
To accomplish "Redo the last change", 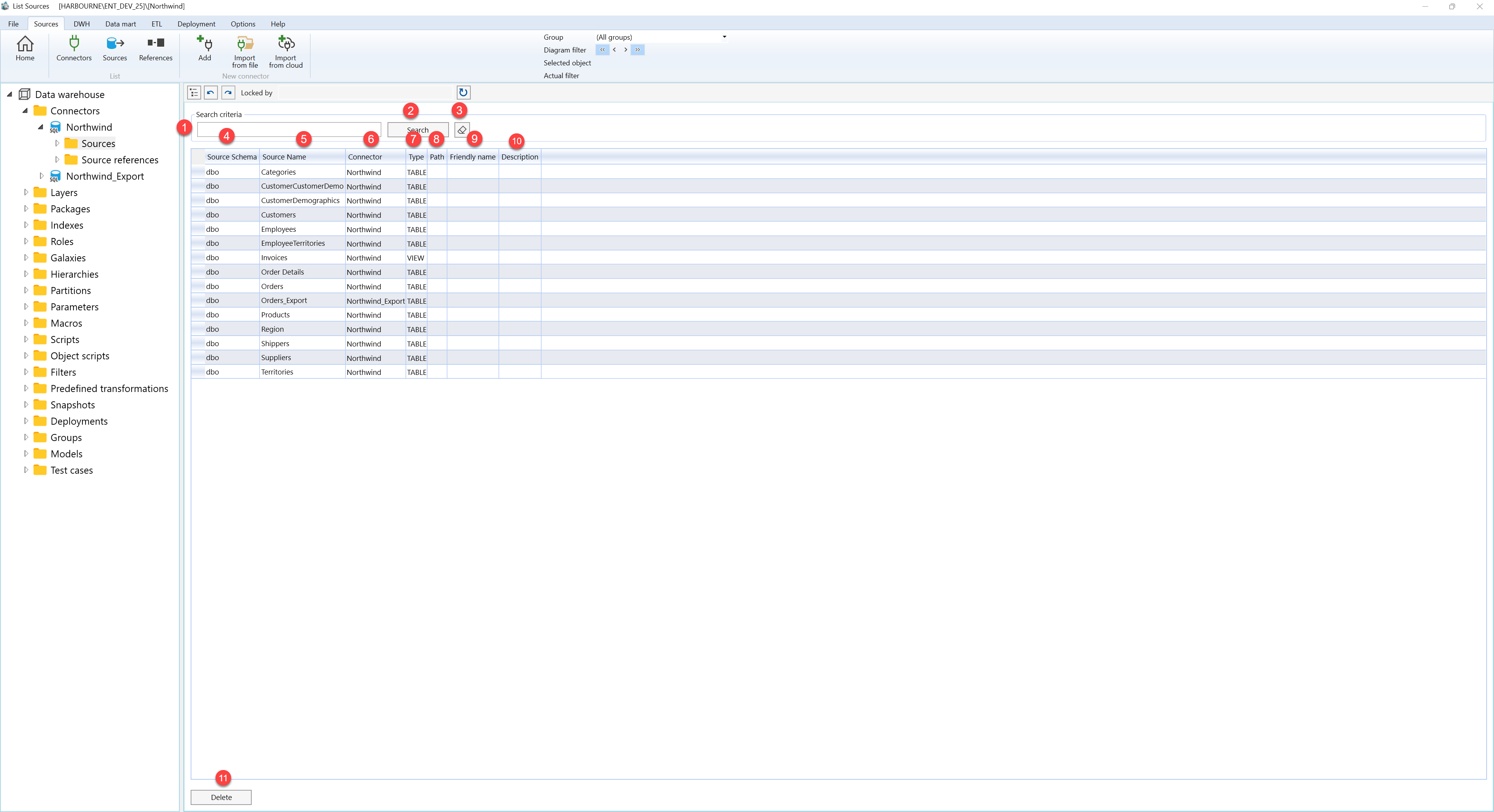I will click(228, 93).
